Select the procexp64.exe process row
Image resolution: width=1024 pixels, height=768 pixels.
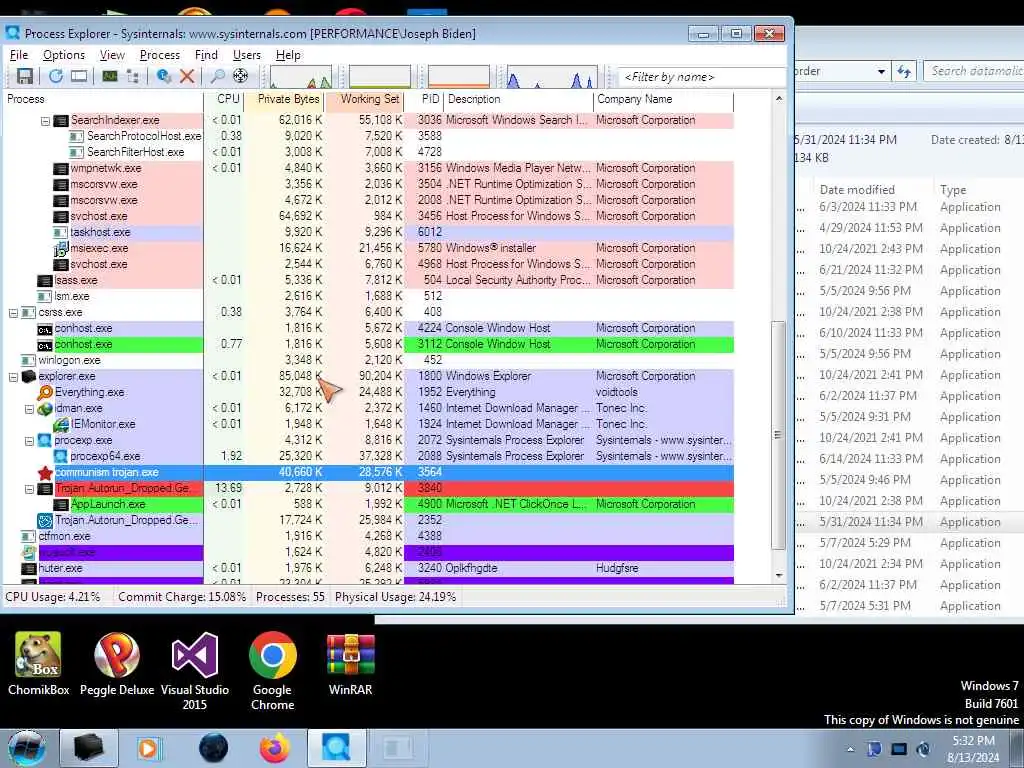[369, 456]
